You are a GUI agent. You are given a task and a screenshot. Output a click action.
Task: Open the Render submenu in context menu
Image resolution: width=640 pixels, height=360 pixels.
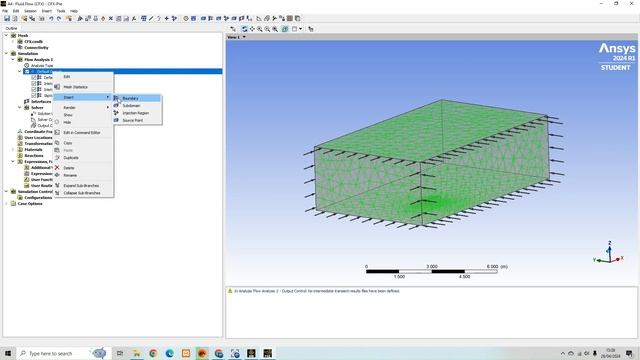(x=83, y=107)
